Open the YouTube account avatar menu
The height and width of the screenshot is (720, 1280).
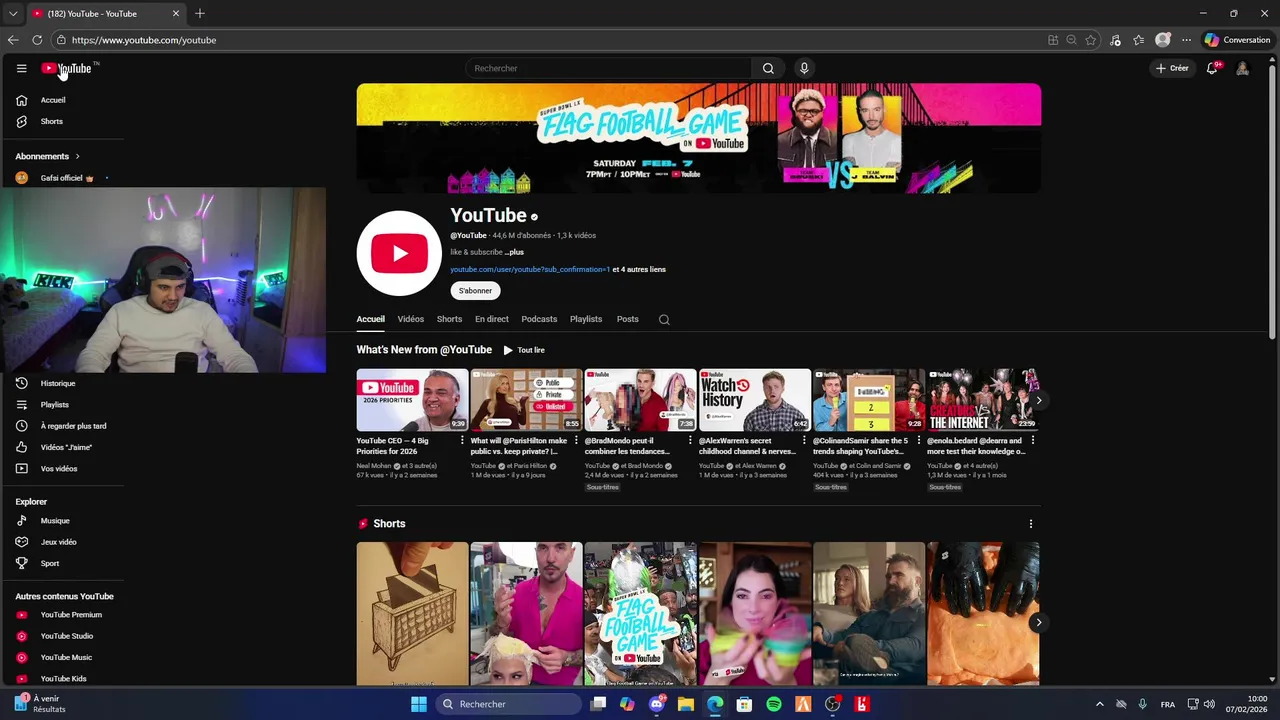(1242, 68)
